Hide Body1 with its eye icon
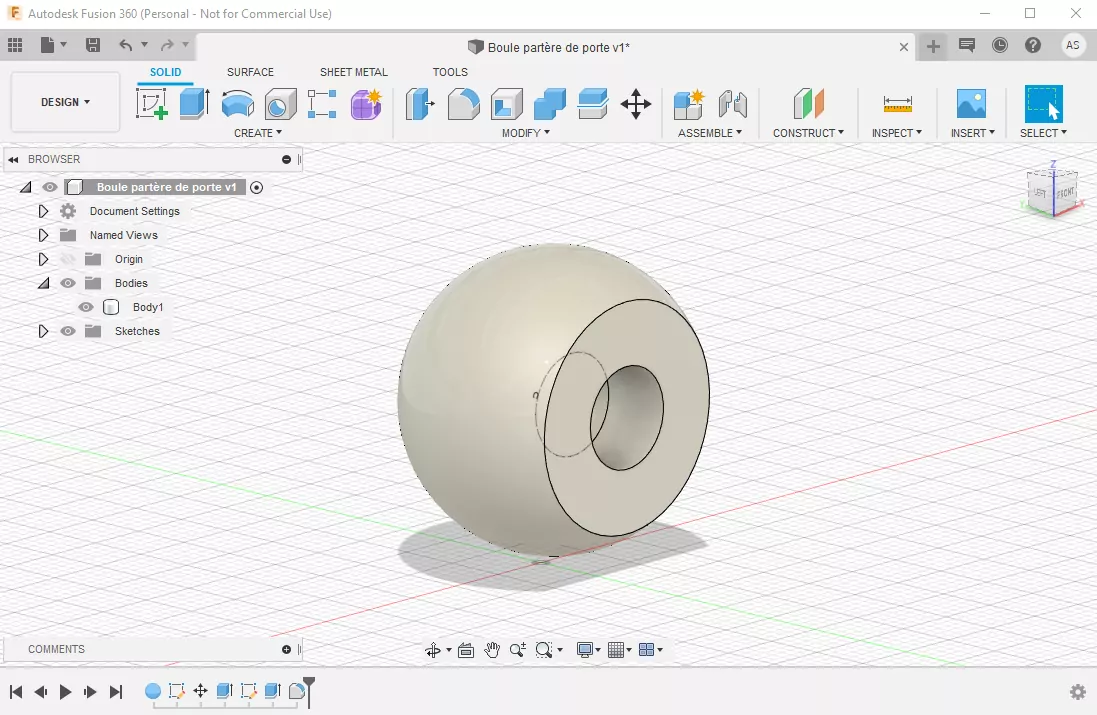The height and width of the screenshot is (715, 1097). pyautogui.click(x=85, y=307)
